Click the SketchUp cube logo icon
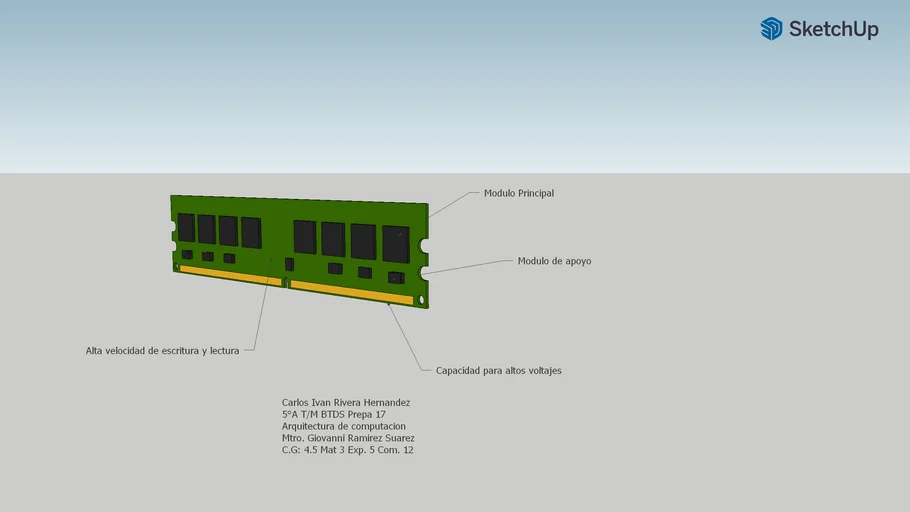The height and width of the screenshot is (512, 910). [x=771, y=29]
